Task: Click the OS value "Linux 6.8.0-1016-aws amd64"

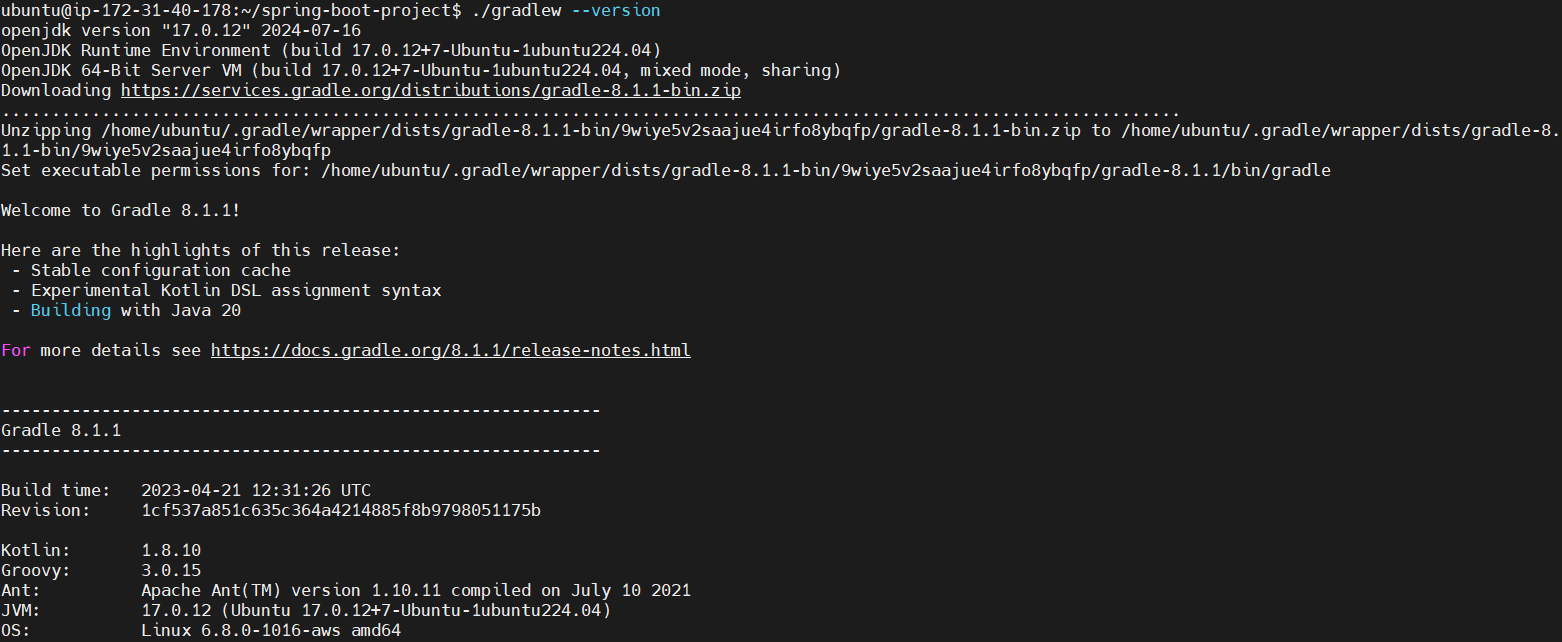Action: click(x=270, y=630)
